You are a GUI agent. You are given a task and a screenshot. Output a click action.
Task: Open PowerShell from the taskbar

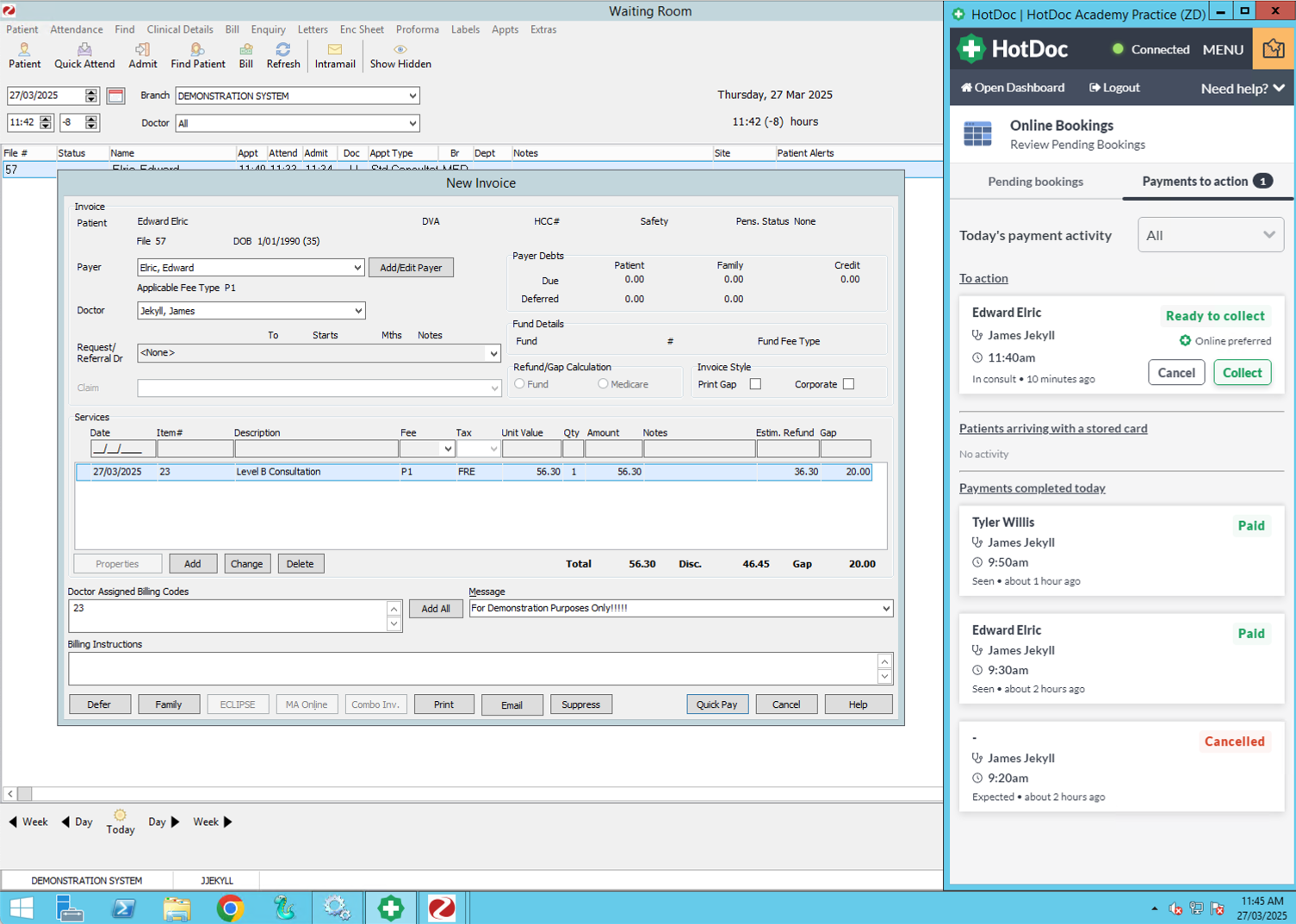point(123,908)
